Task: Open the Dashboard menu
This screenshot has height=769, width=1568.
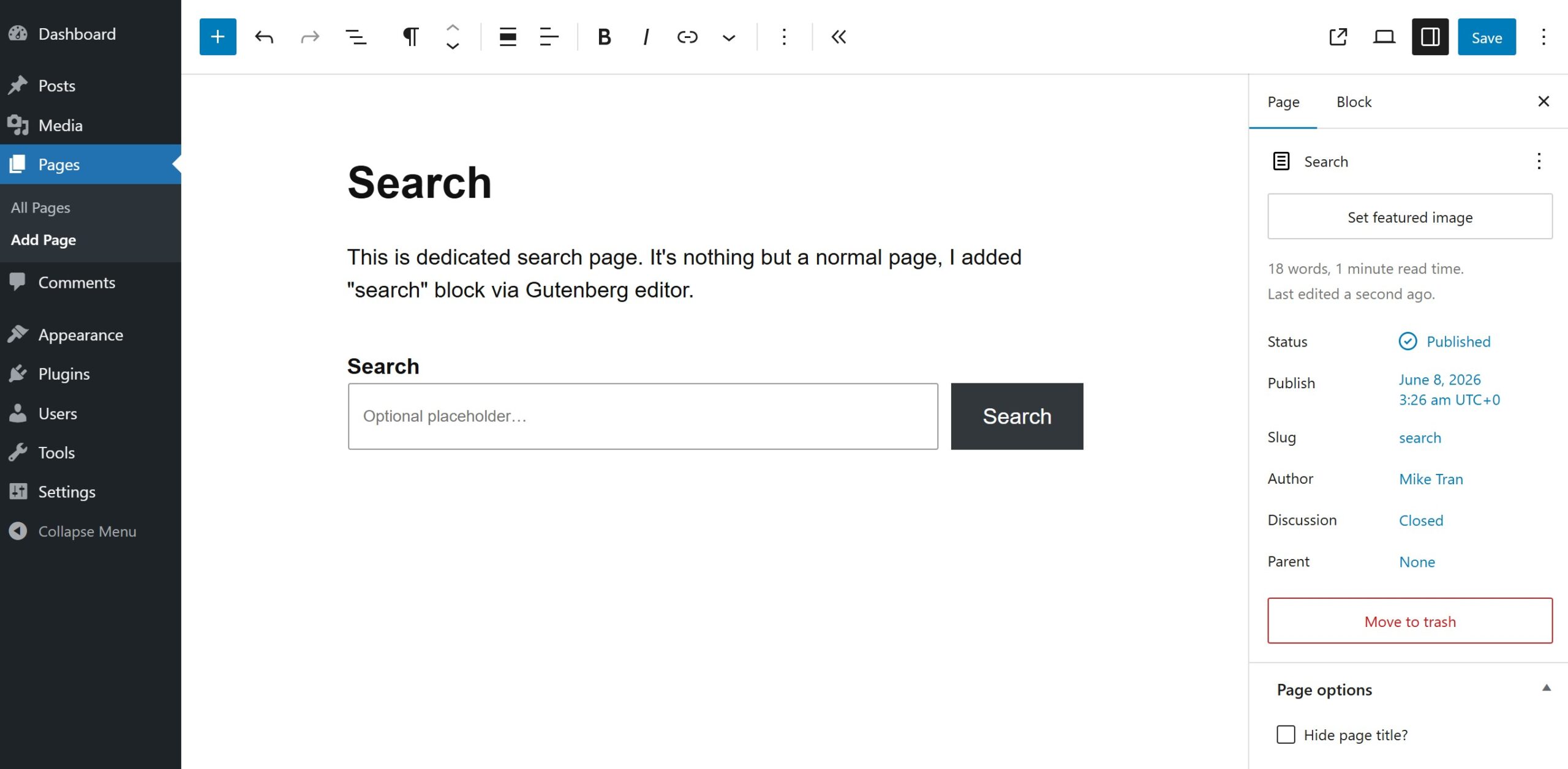Action: [91, 34]
